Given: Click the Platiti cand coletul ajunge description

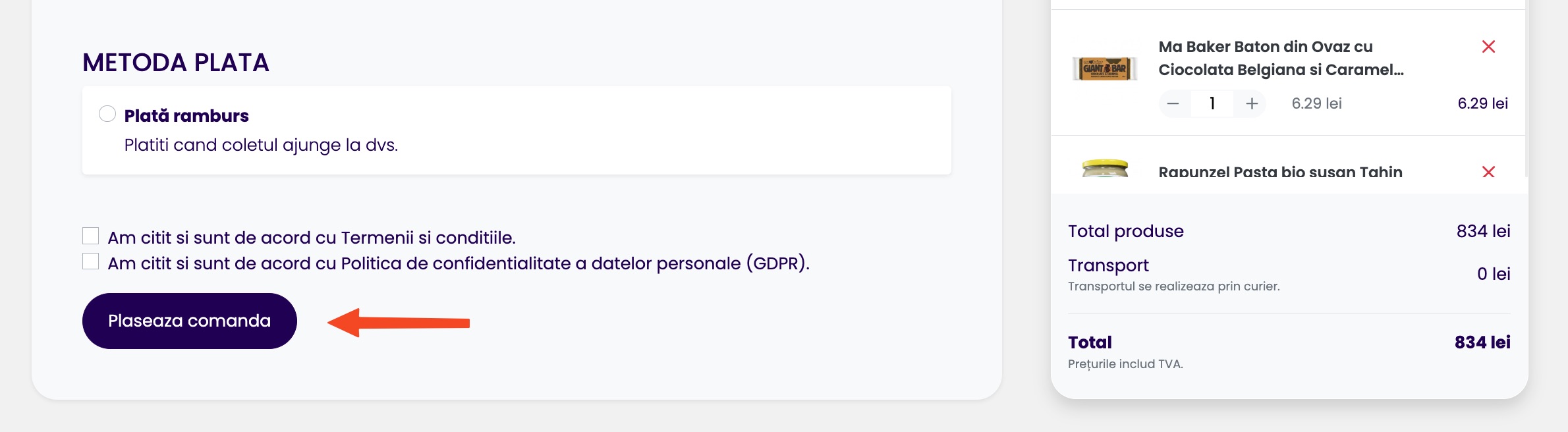Looking at the screenshot, I should [x=261, y=145].
